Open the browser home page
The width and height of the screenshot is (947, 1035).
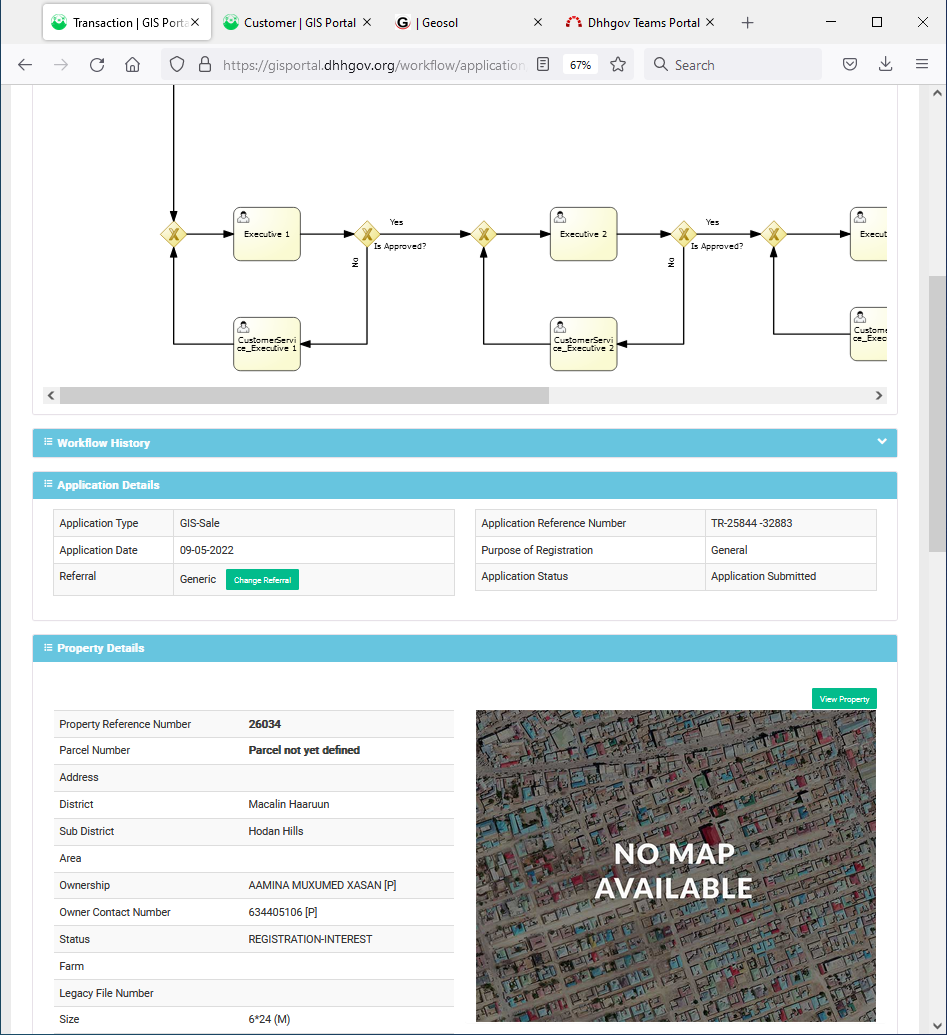click(x=133, y=65)
